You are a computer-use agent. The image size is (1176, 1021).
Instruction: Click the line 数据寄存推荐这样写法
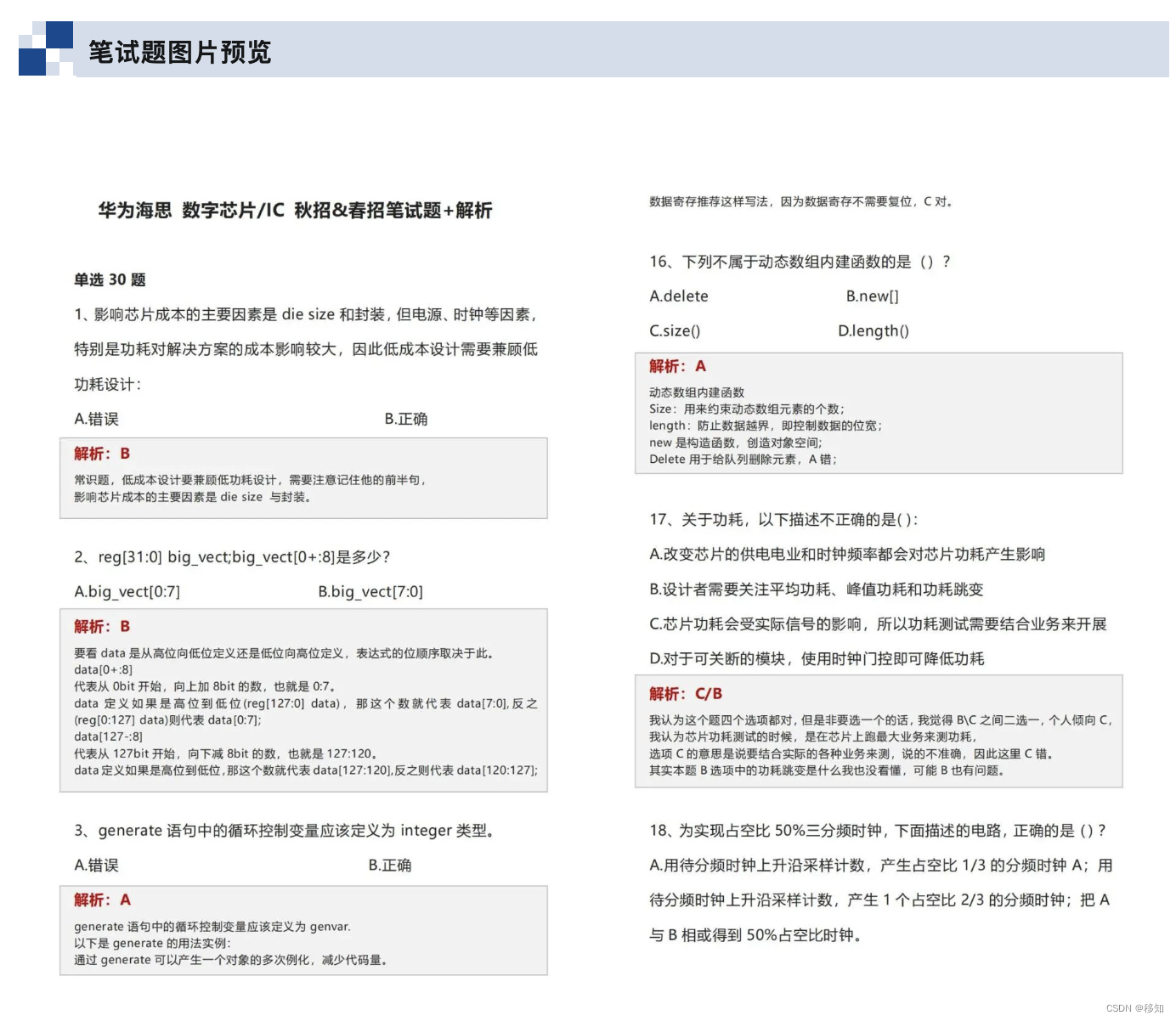coord(801,202)
